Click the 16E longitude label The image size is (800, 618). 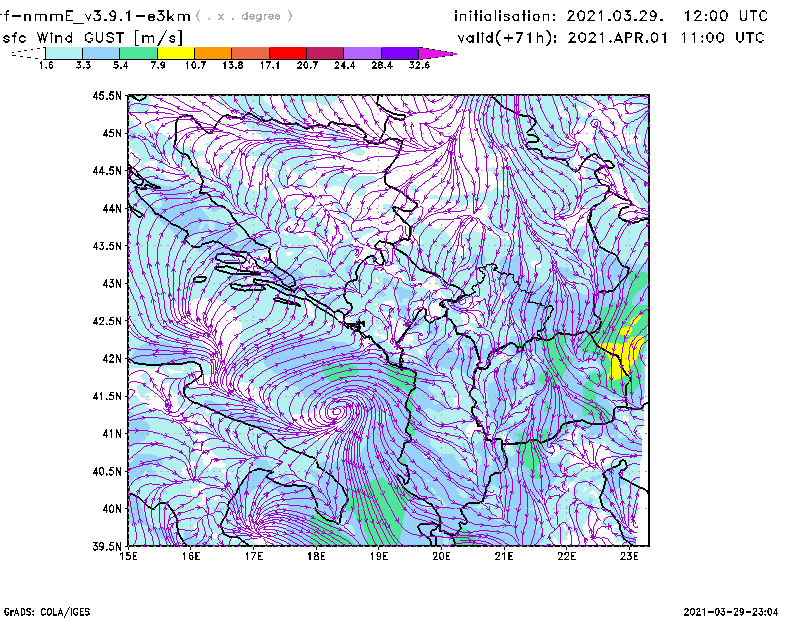click(x=191, y=556)
